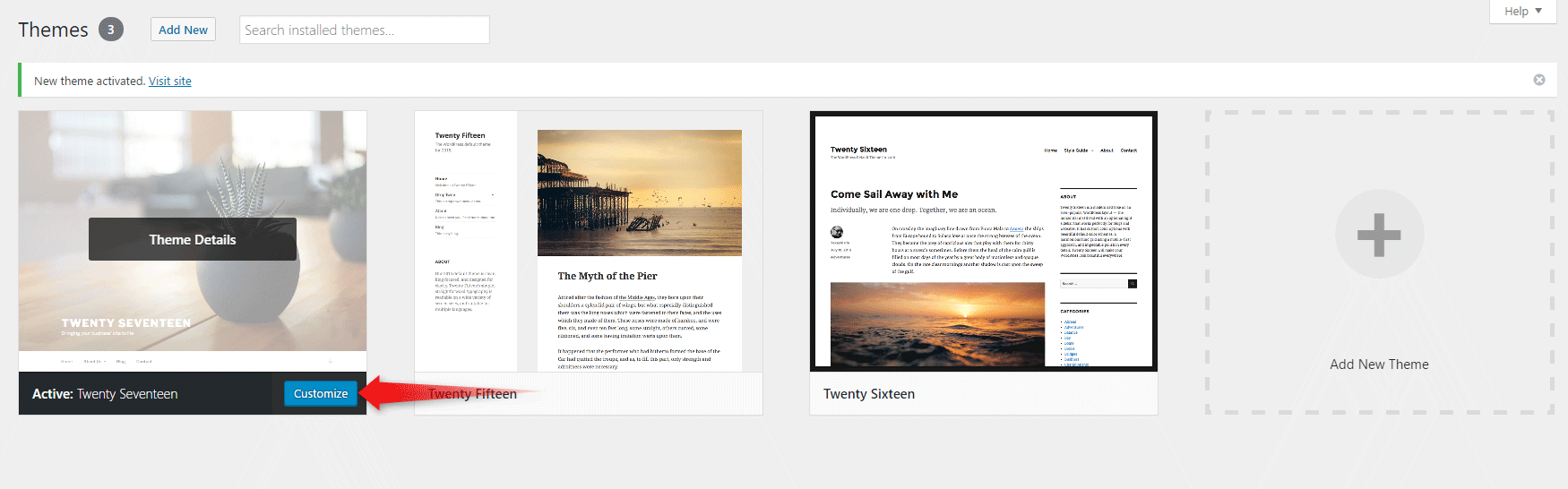Image resolution: width=1568 pixels, height=489 pixels.
Task: Follow the Visit site link
Action: [x=169, y=81]
